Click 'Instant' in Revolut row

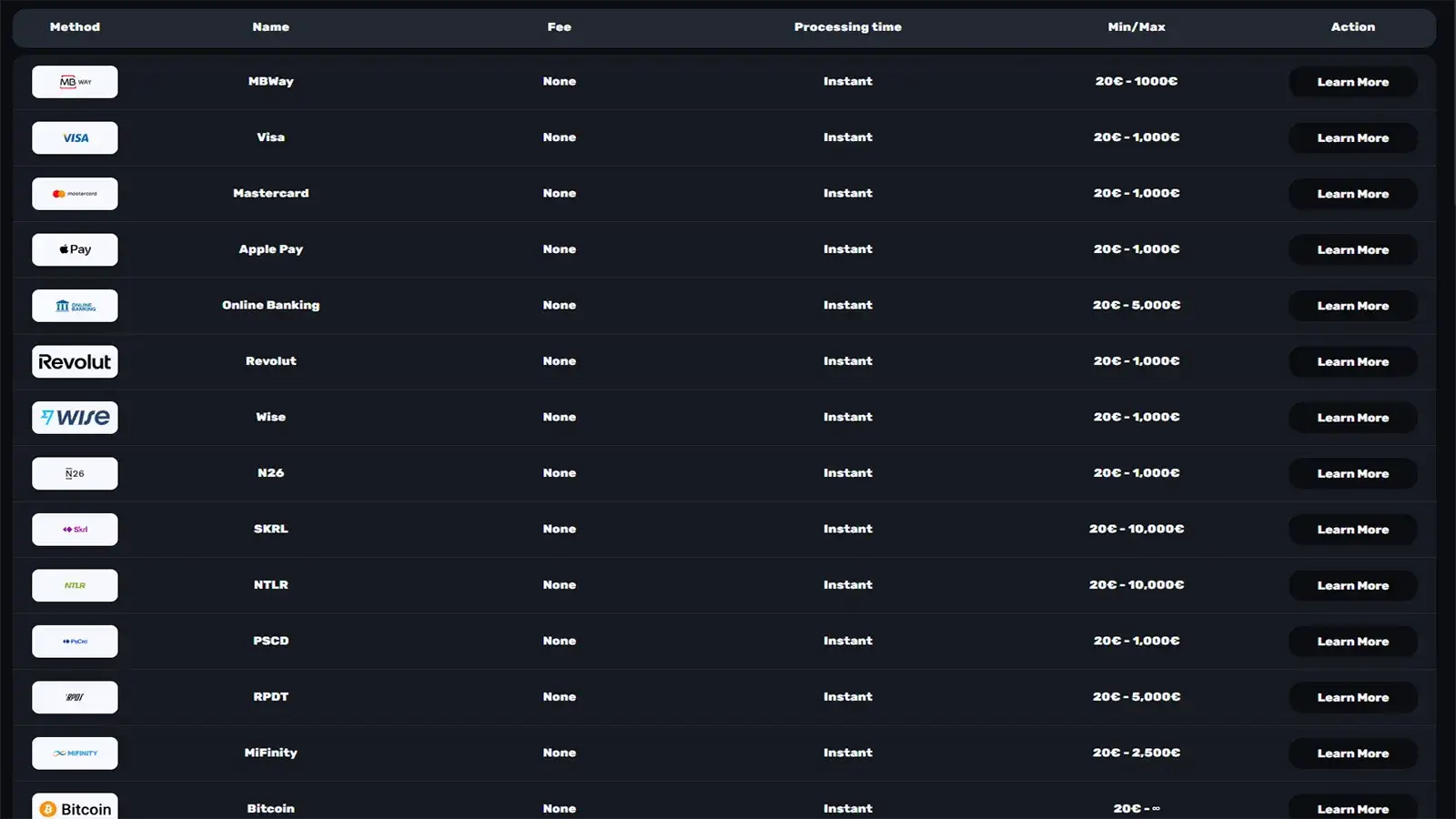pyautogui.click(x=848, y=361)
